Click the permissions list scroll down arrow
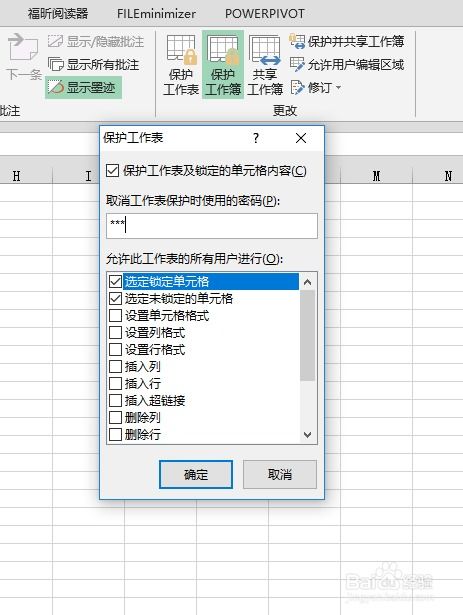Viewport: 463px width, 615px height. pyautogui.click(x=308, y=435)
